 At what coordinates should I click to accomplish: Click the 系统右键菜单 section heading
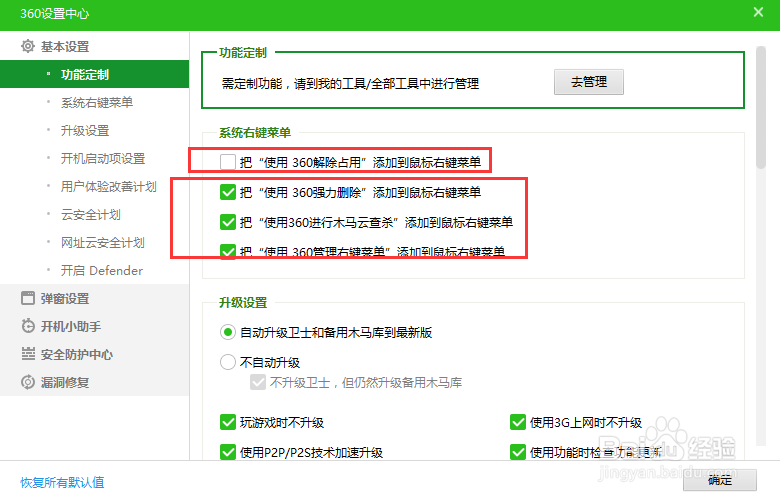255,133
